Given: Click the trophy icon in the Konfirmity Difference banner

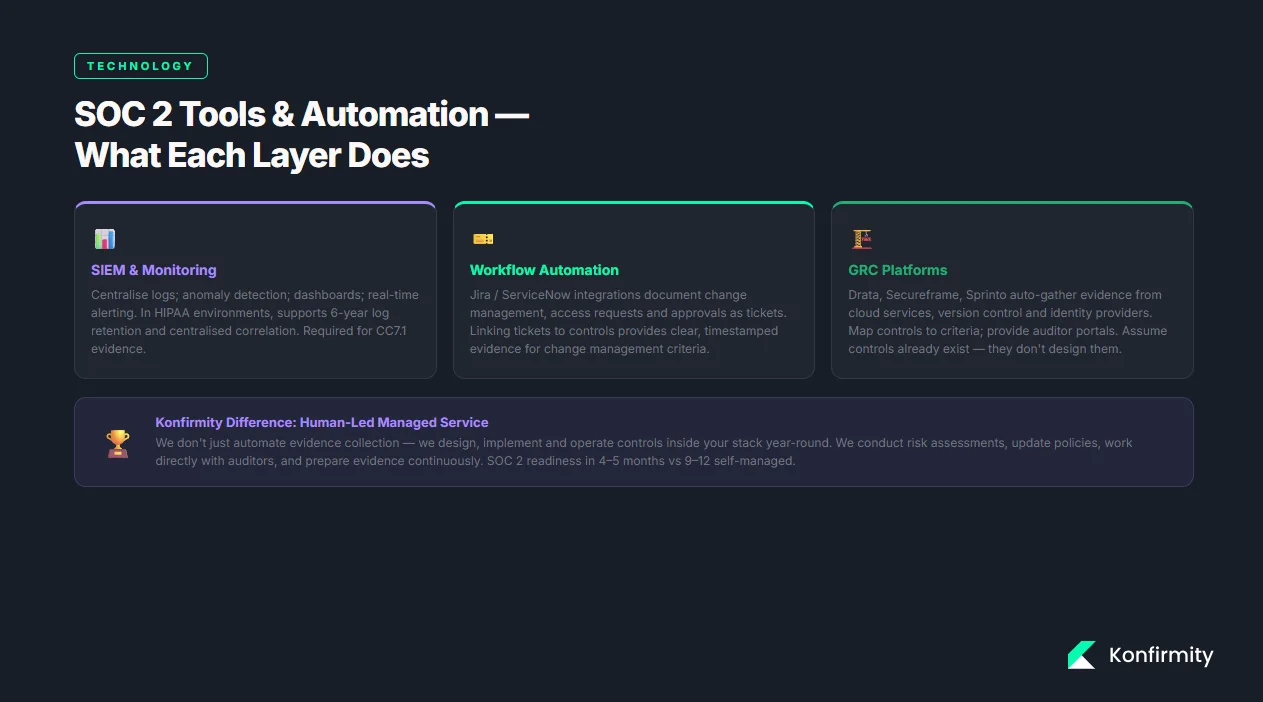Looking at the screenshot, I should (x=118, y=442).
